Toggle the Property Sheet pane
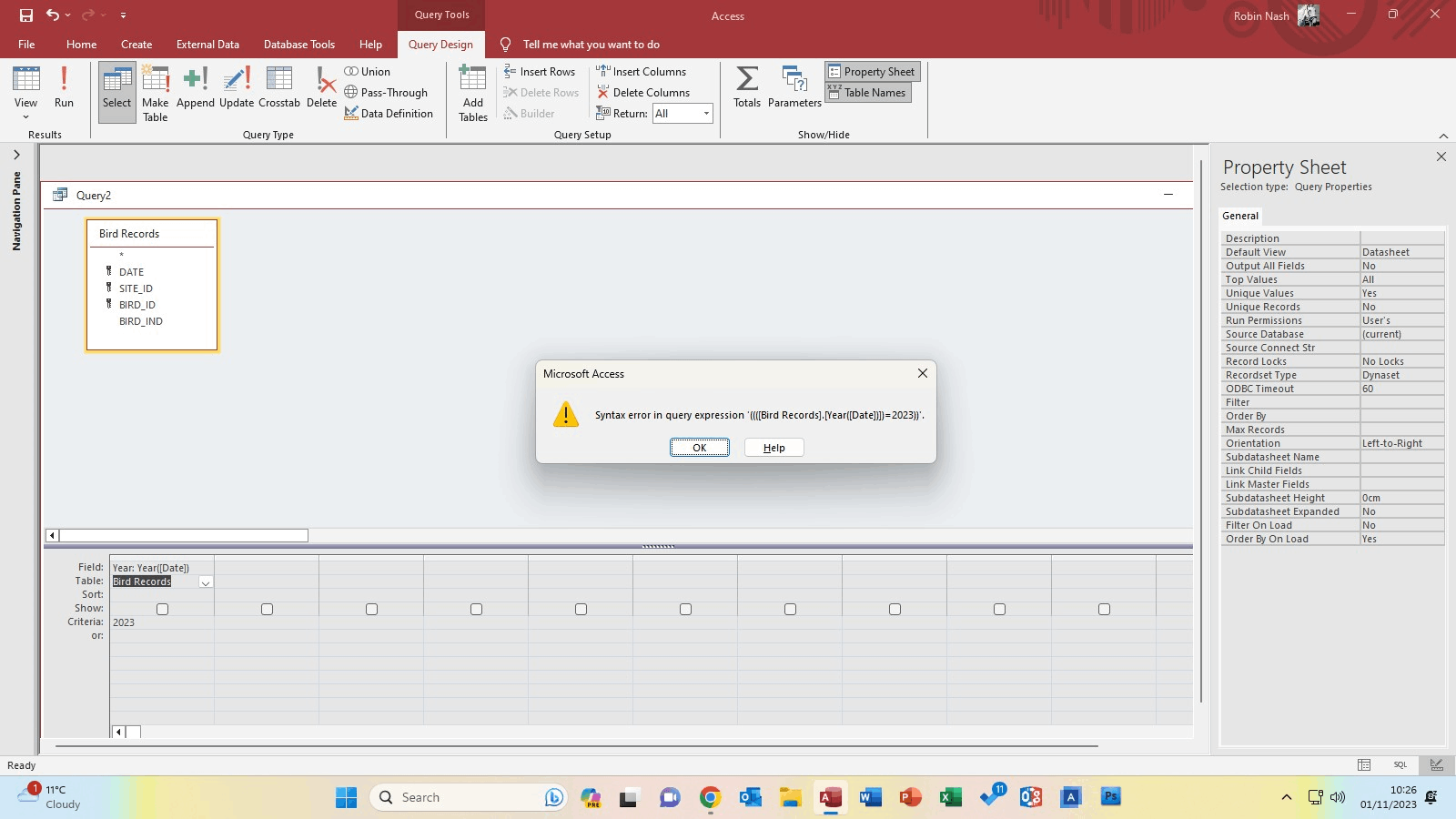This screenshot has width=1456, height=819. pos(873,72)
